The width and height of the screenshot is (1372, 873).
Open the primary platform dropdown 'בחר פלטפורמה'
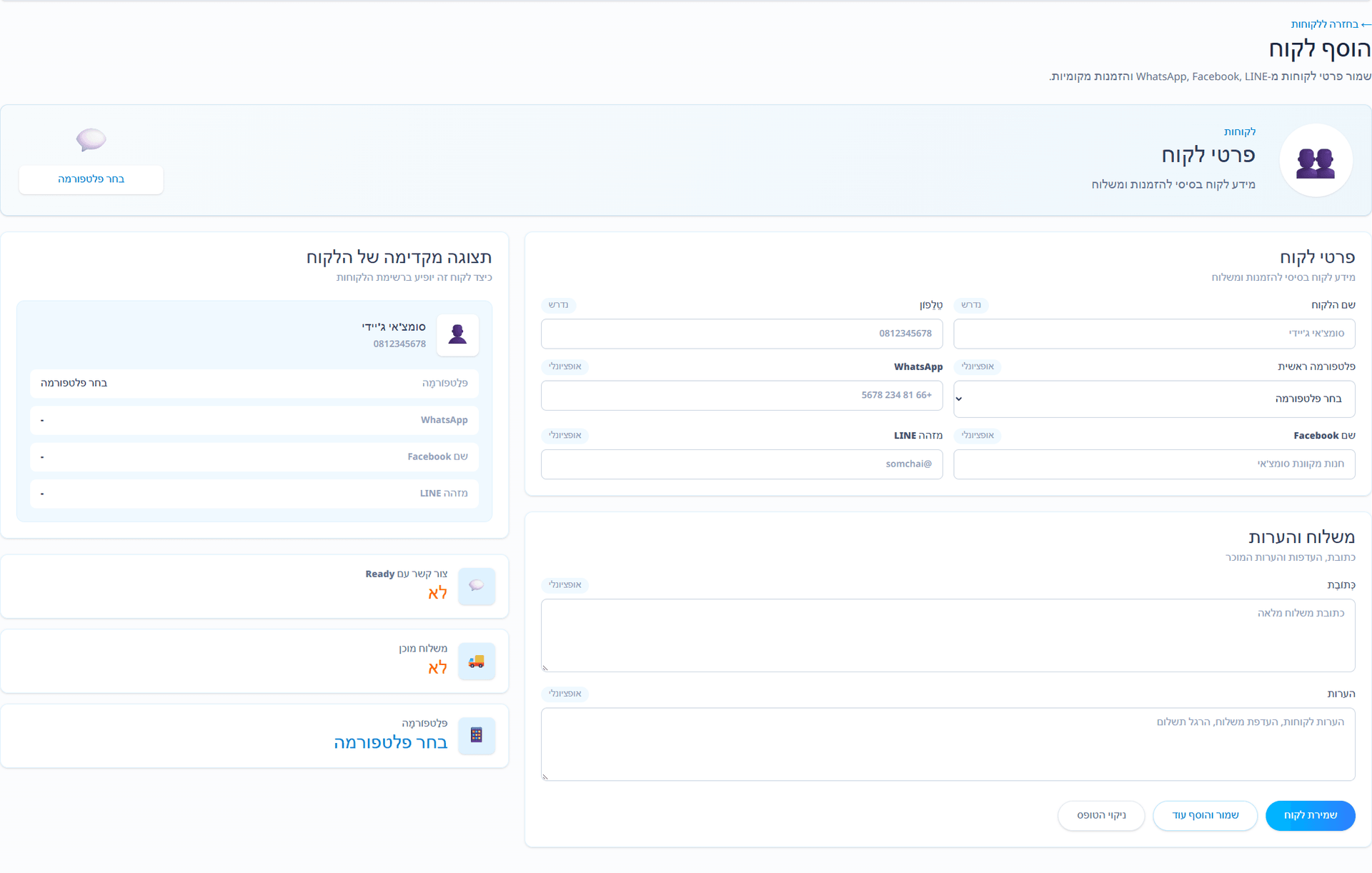click(x=1154, y=399)
